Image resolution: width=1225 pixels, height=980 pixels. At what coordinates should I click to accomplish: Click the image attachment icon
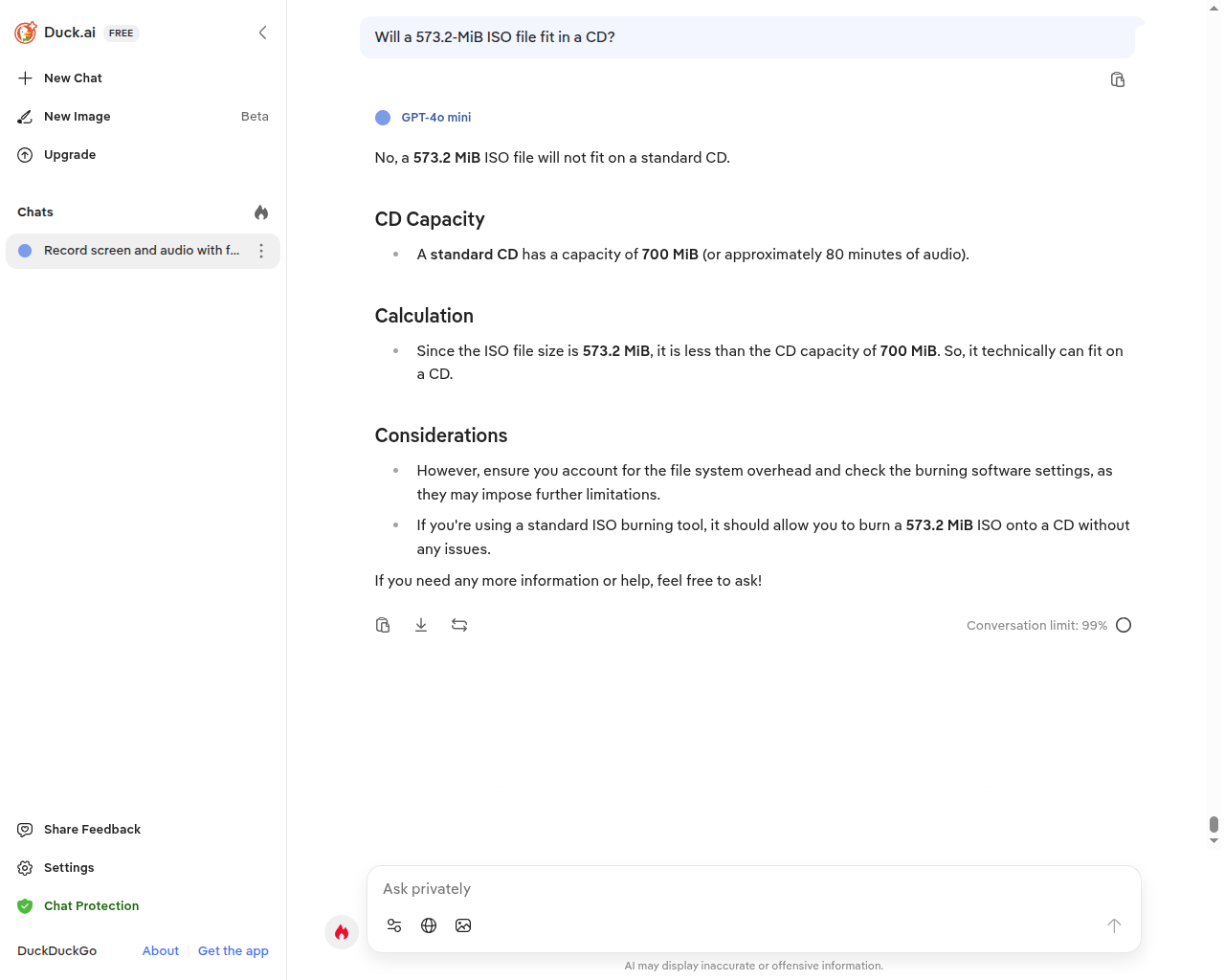463,925
